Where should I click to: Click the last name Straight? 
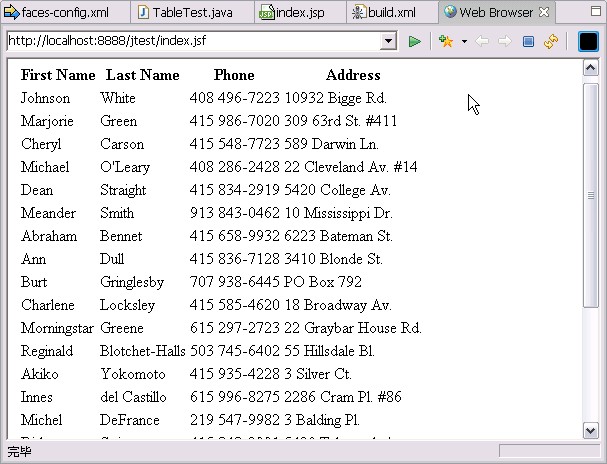click(123, 190)
